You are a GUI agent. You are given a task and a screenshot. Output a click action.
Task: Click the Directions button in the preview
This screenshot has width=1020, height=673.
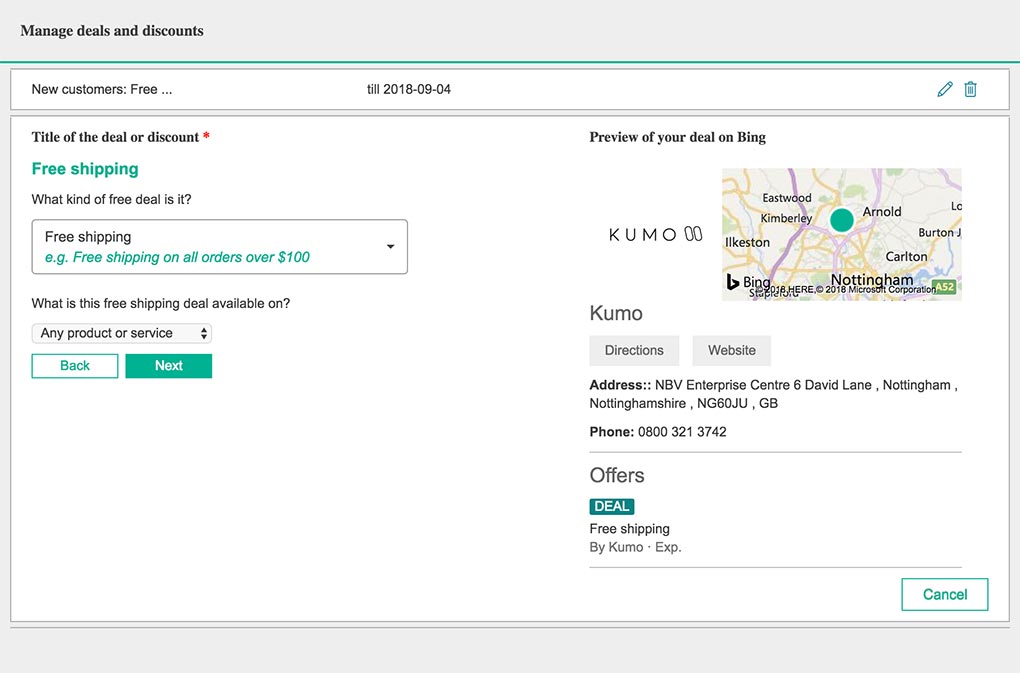point(634,350)
